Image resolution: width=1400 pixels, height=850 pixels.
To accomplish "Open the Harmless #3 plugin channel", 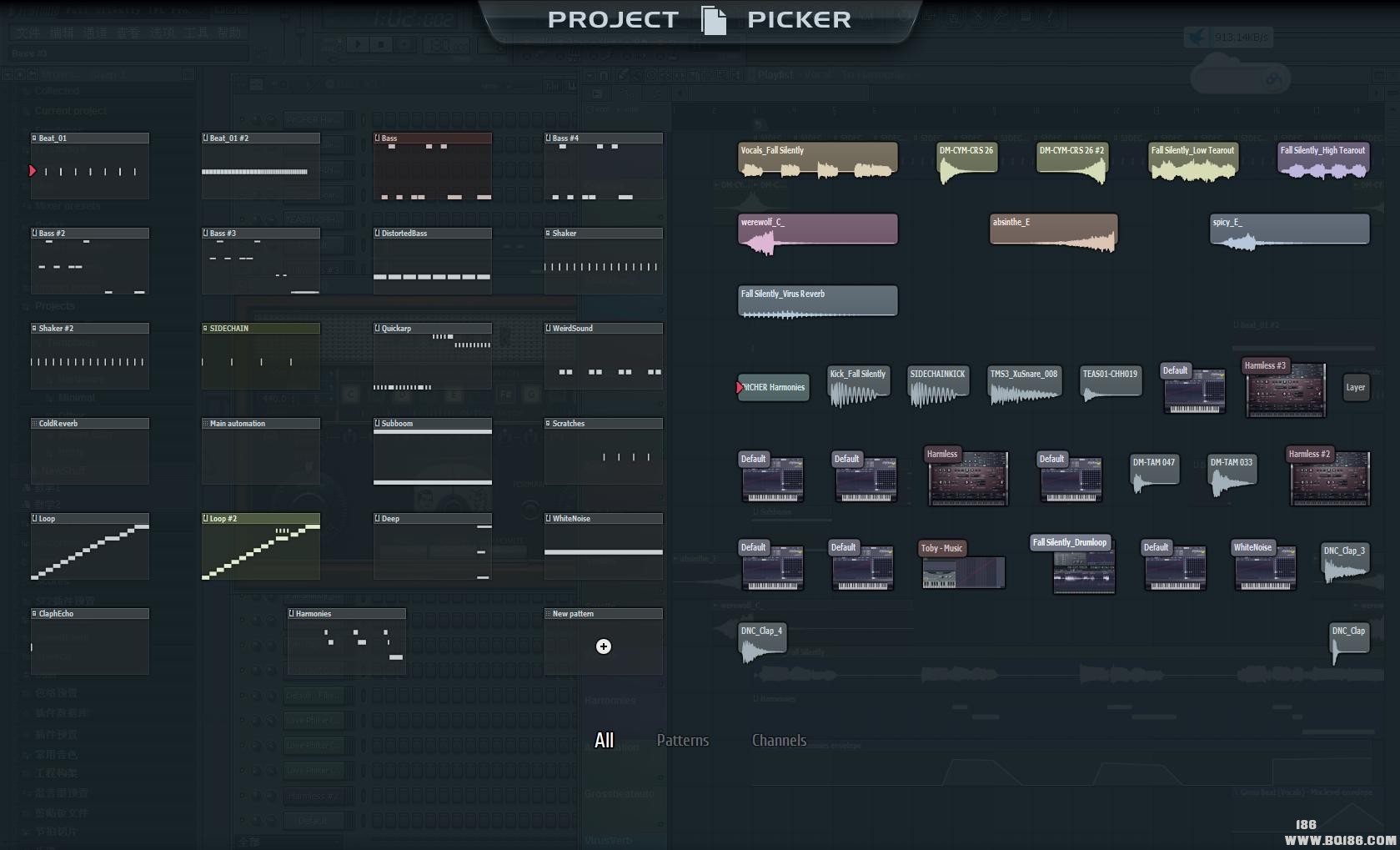I will [1285, 389].
